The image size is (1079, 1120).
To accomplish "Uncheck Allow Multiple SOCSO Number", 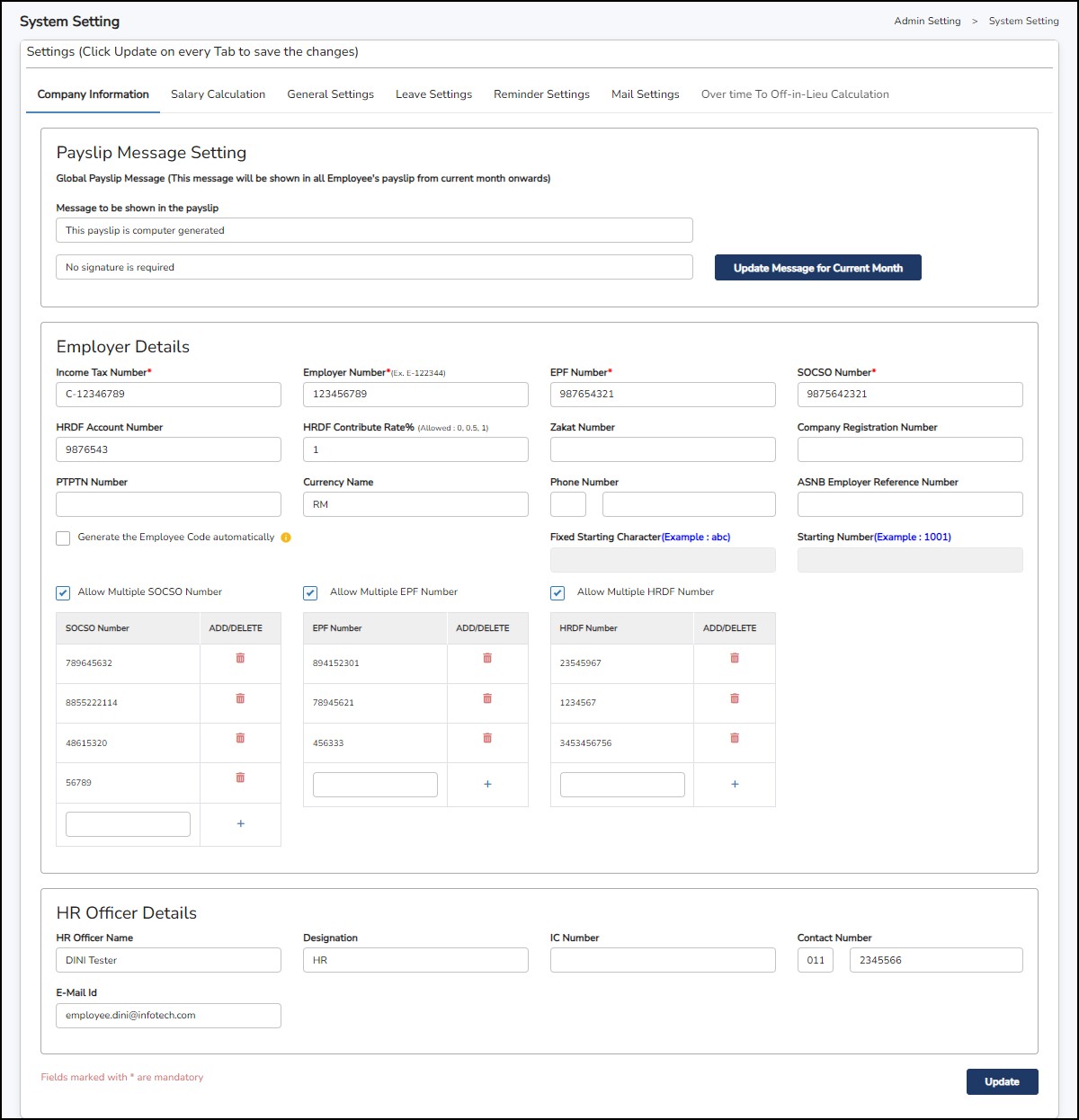I will (x=63, y=593).
